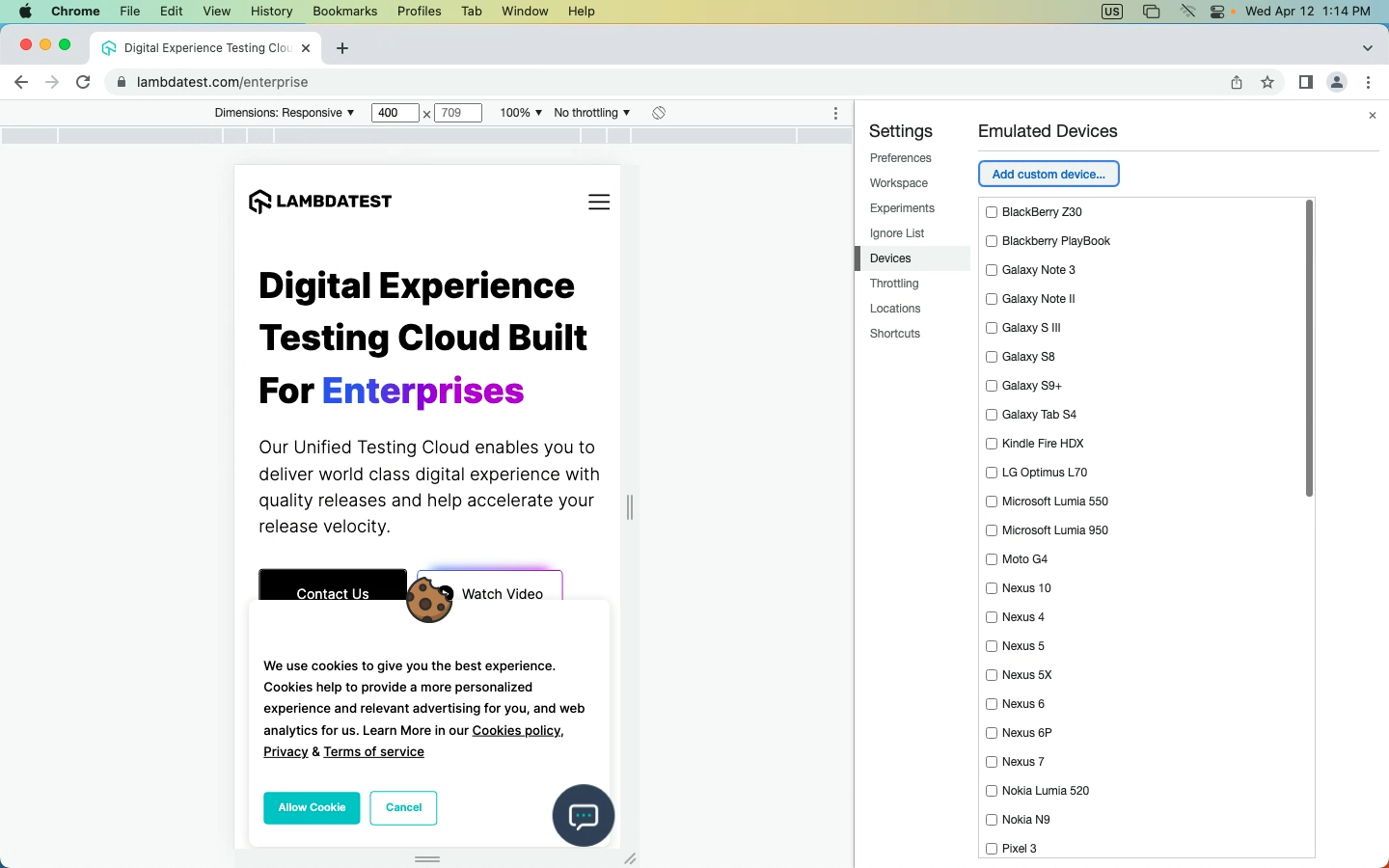Click Allow Cookie in the consent banner
The height and width of the screenshot is (868, 1389).
click(x=312, y=808)
